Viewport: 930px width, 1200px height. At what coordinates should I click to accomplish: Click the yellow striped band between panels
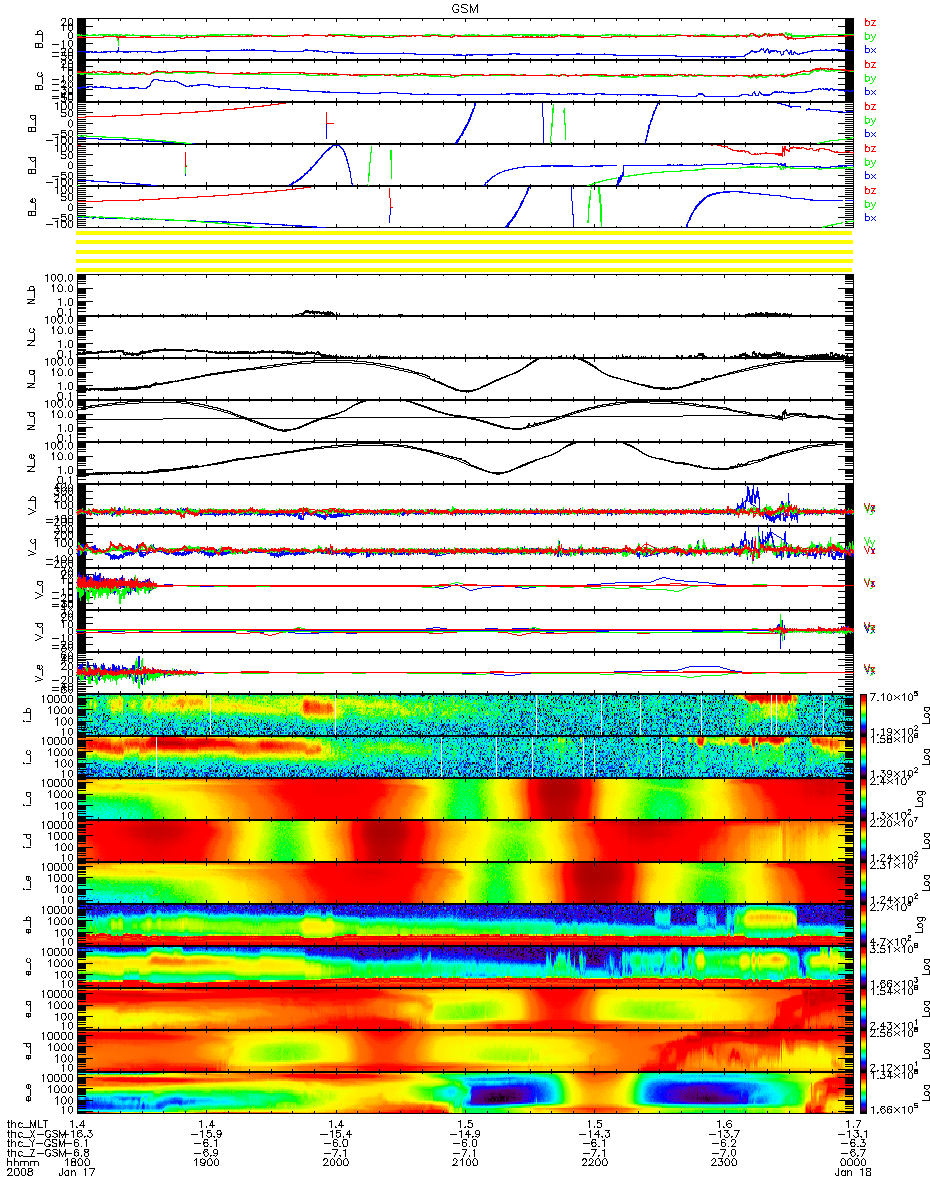464,249
